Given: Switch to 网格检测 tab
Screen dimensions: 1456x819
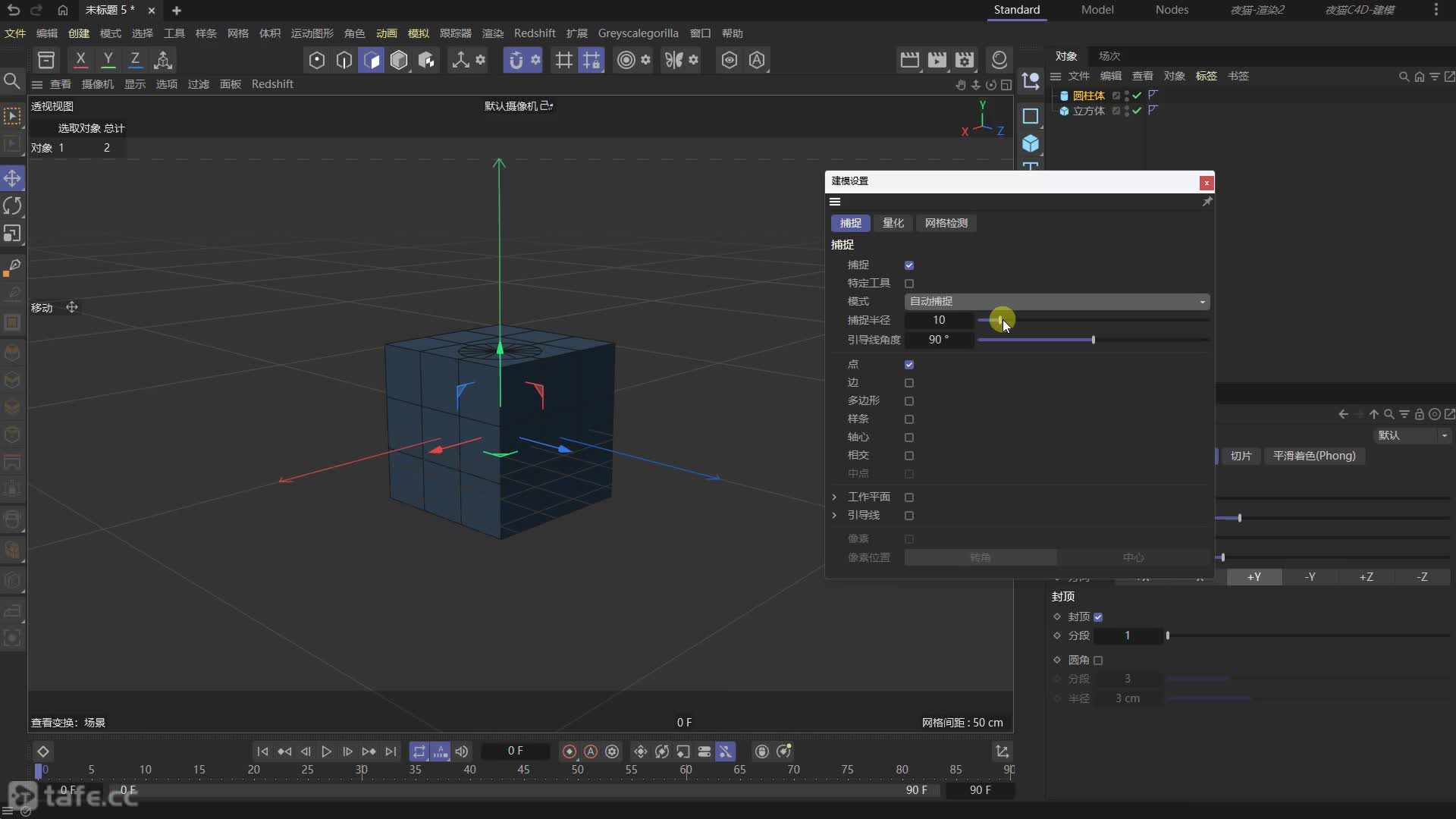Looking at the screenshot, I should point(946,223).
